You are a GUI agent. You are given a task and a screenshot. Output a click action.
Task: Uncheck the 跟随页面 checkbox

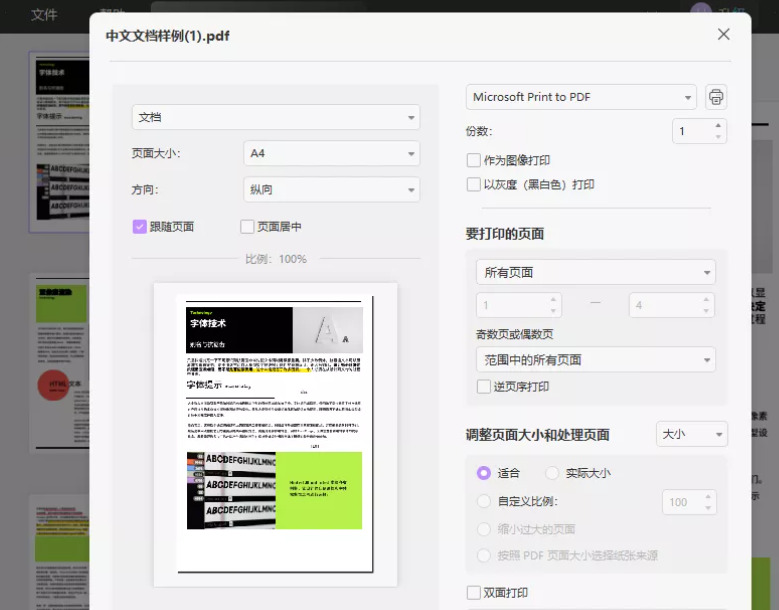[x=140, y=227]
